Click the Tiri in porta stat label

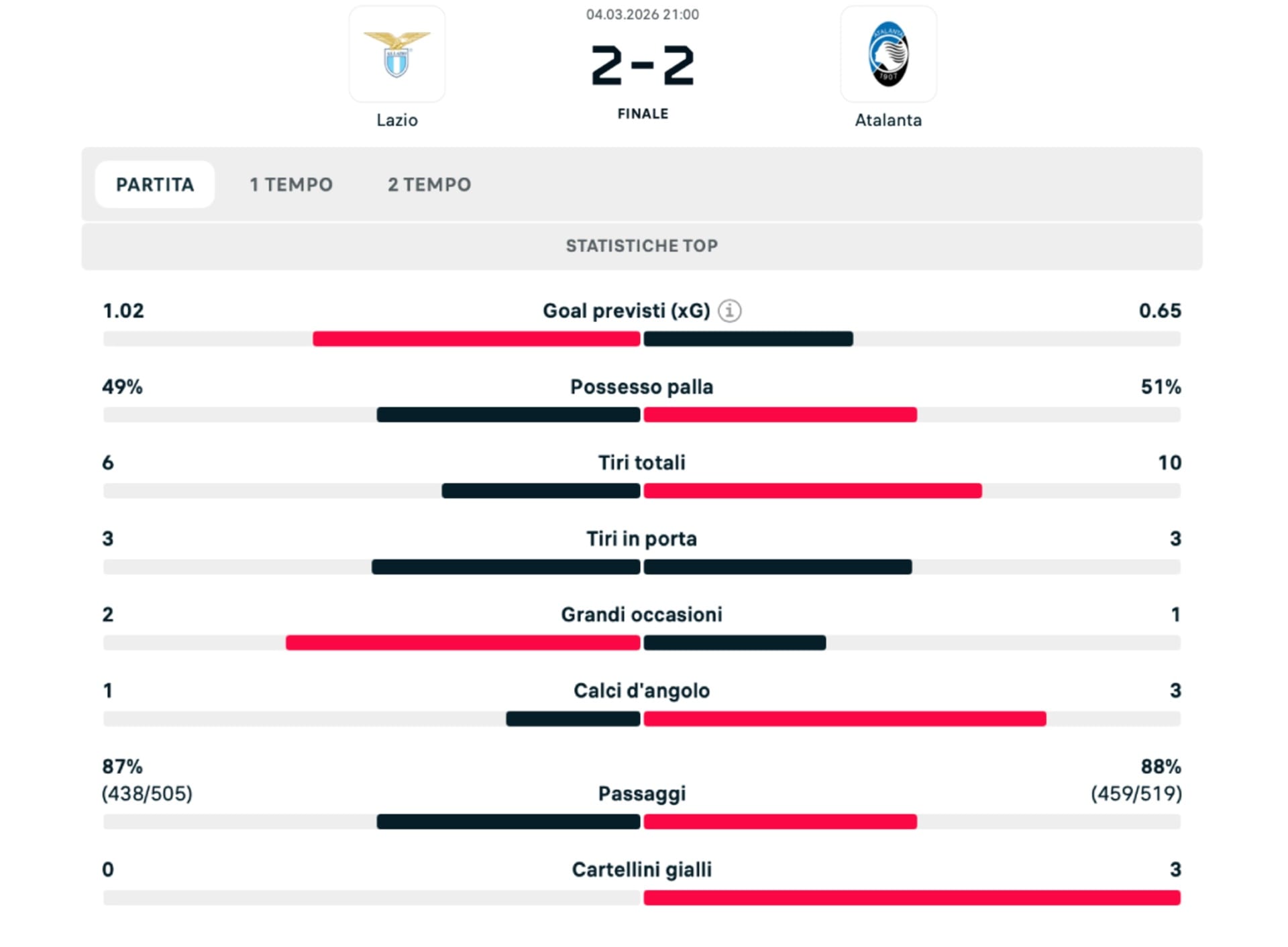tap(642, 539)
